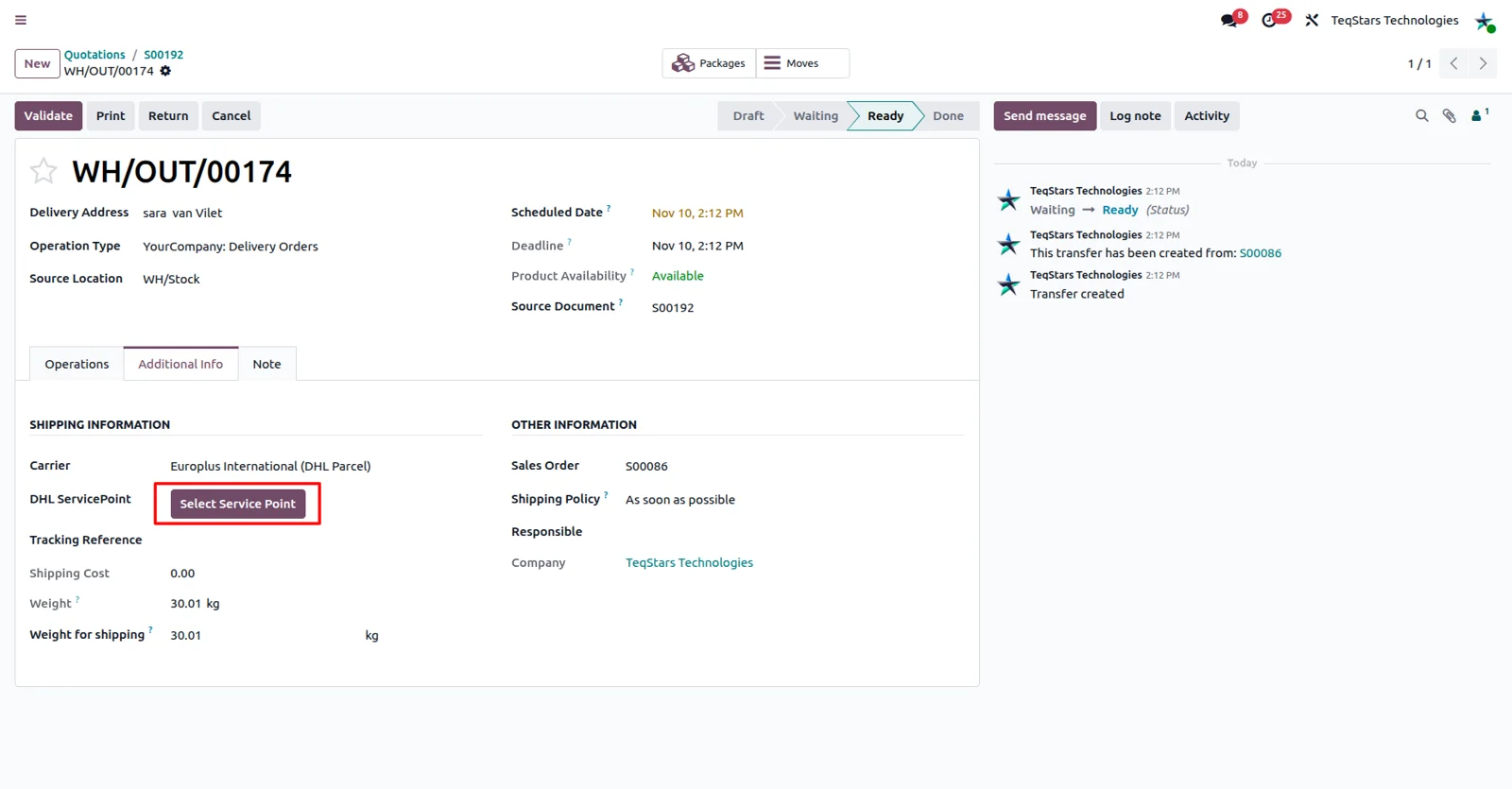Click Select Service Point button
Screen dimensions: 1512x789
click(x=238, y=504)
